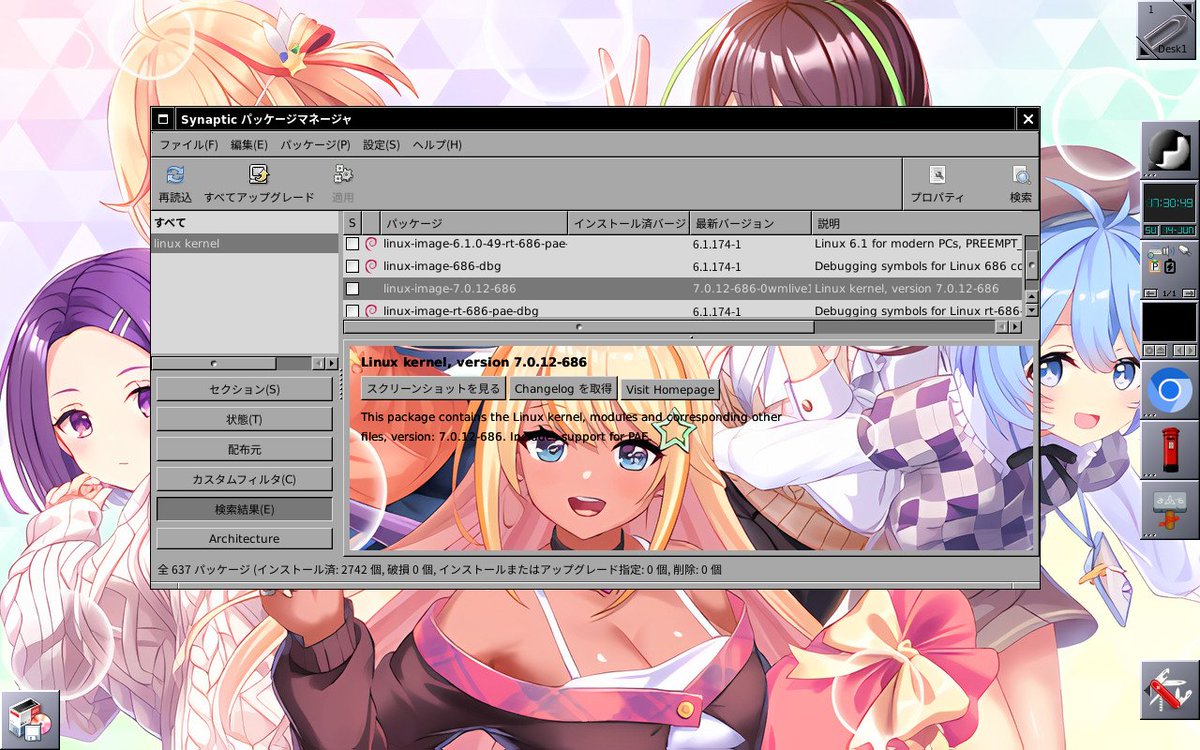This screenshot has width=1200, height=750.
Task: Click right arrow of package list horizontal scrollbar
Action: pyautogui.click(x=1016, y=327)
